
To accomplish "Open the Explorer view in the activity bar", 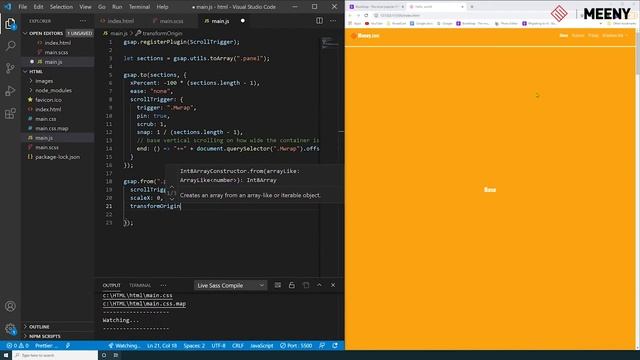I will pos(10,24).
